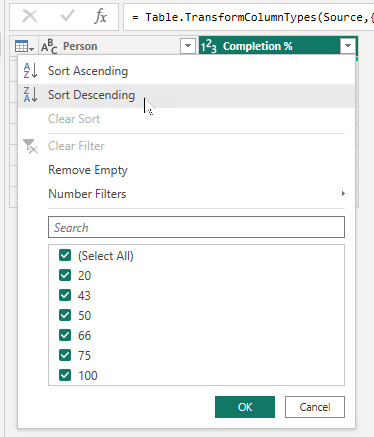Close the Completion % column filter dropdown

(348, 46)
